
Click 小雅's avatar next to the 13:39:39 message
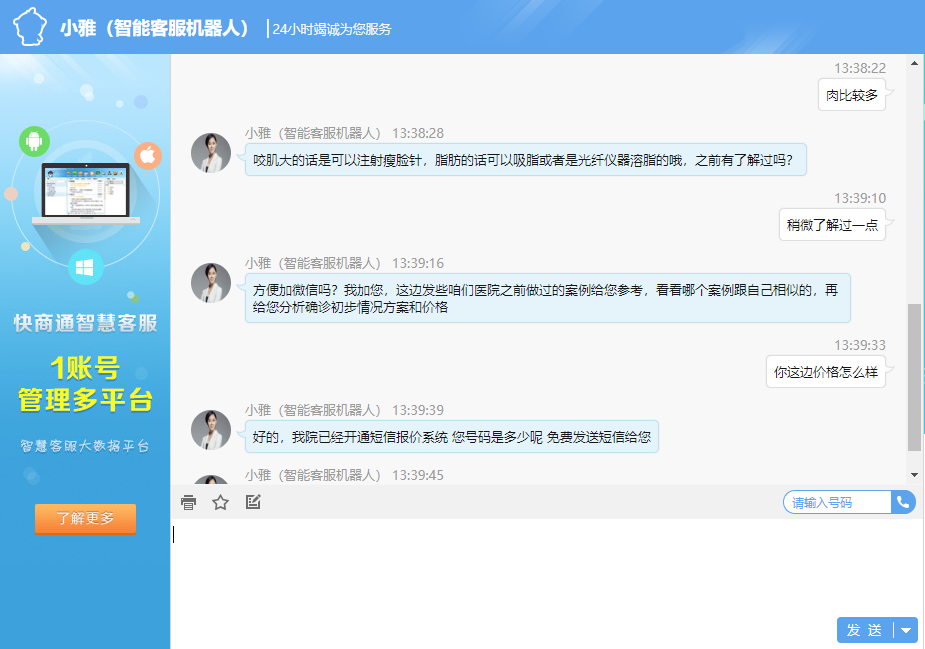tap(211, 430)
